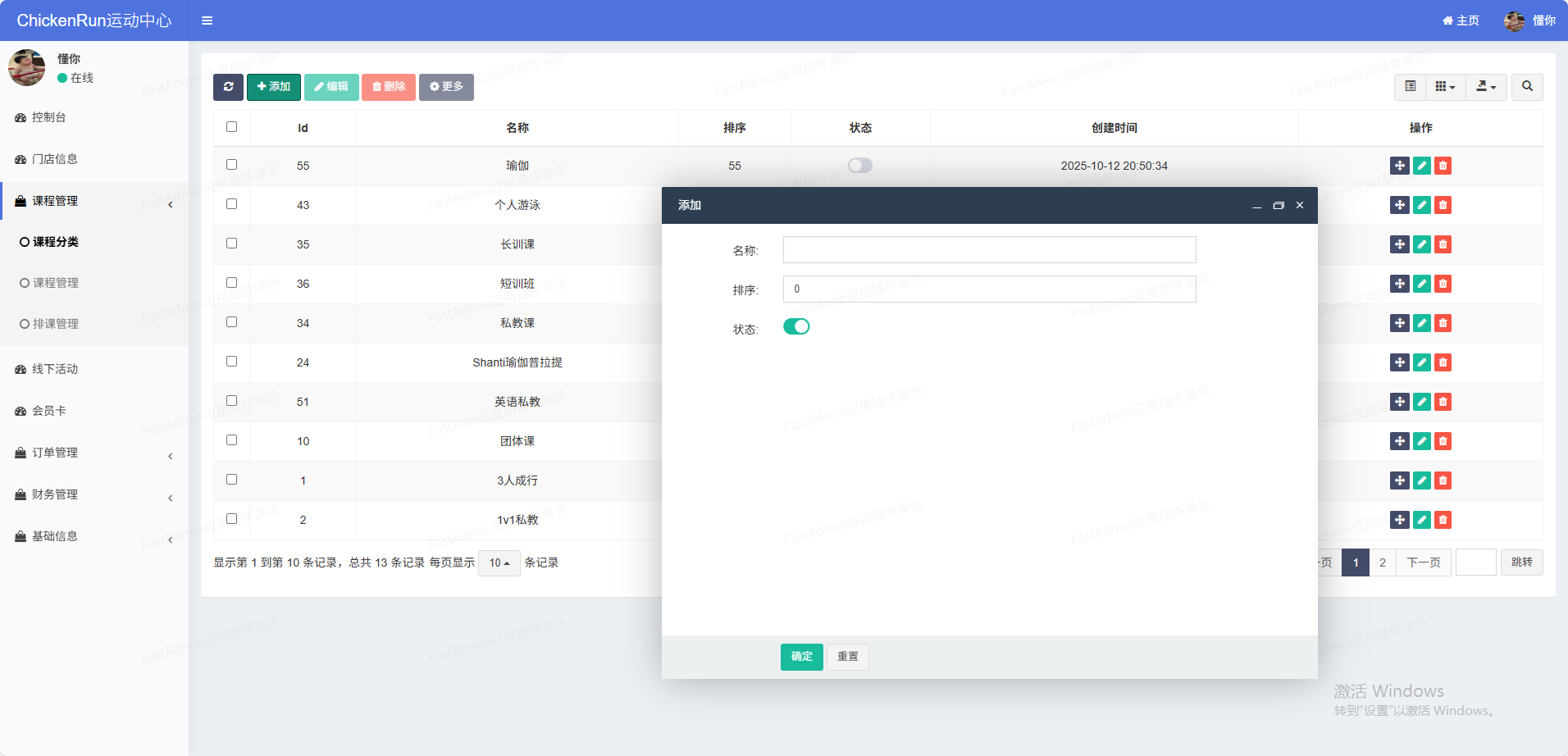Tick the checkbox for row Id 43
The image size is (1568, 756).
[232, 204]
